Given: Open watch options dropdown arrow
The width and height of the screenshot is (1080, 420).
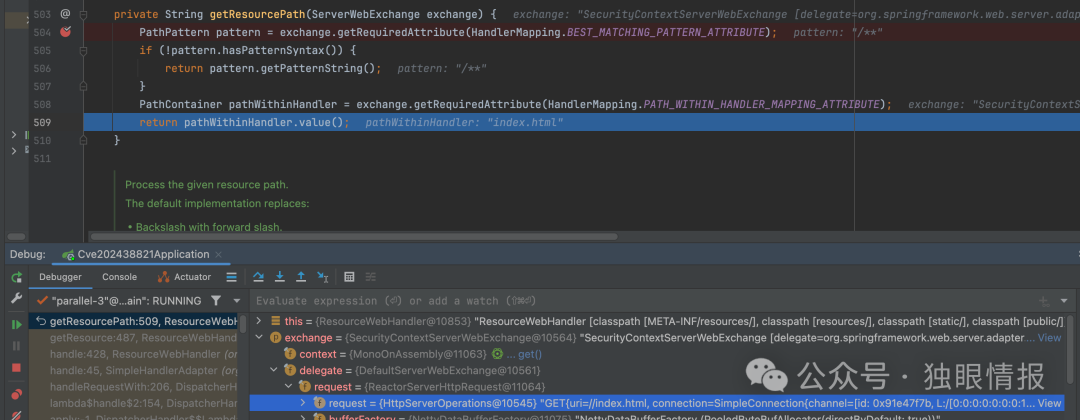Looking at the screenshot, I should (1065, 301).
